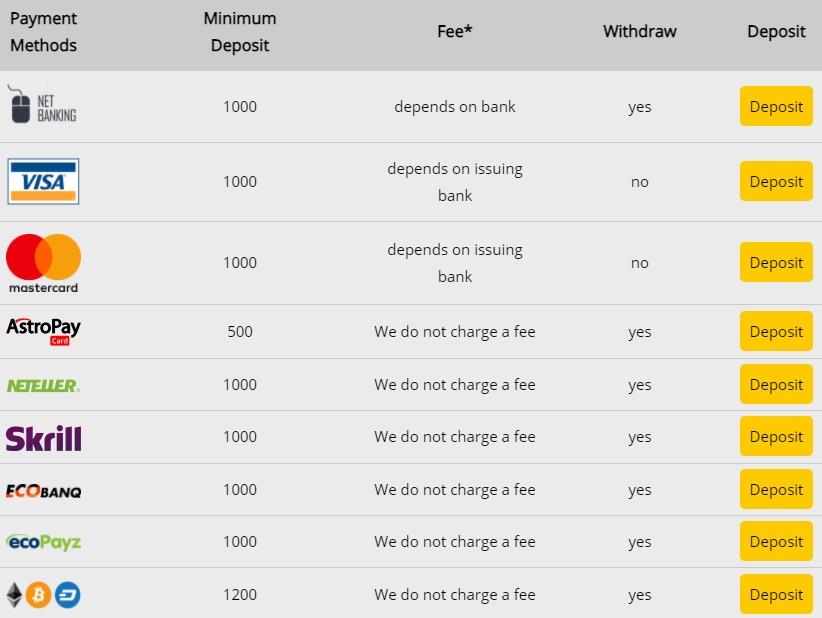Click the Neteller logo

point(43,385)
